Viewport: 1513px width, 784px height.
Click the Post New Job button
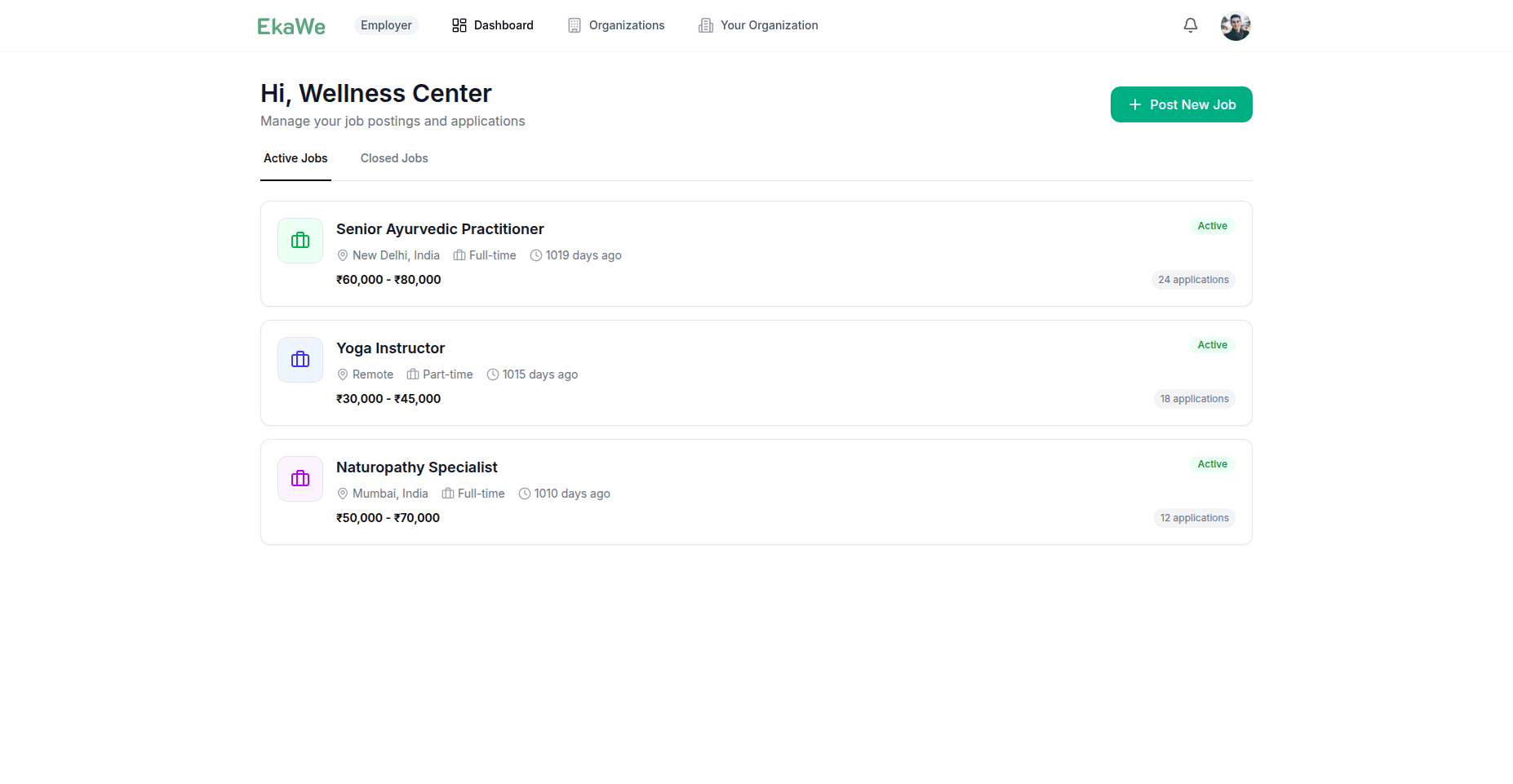(1181, 104)
